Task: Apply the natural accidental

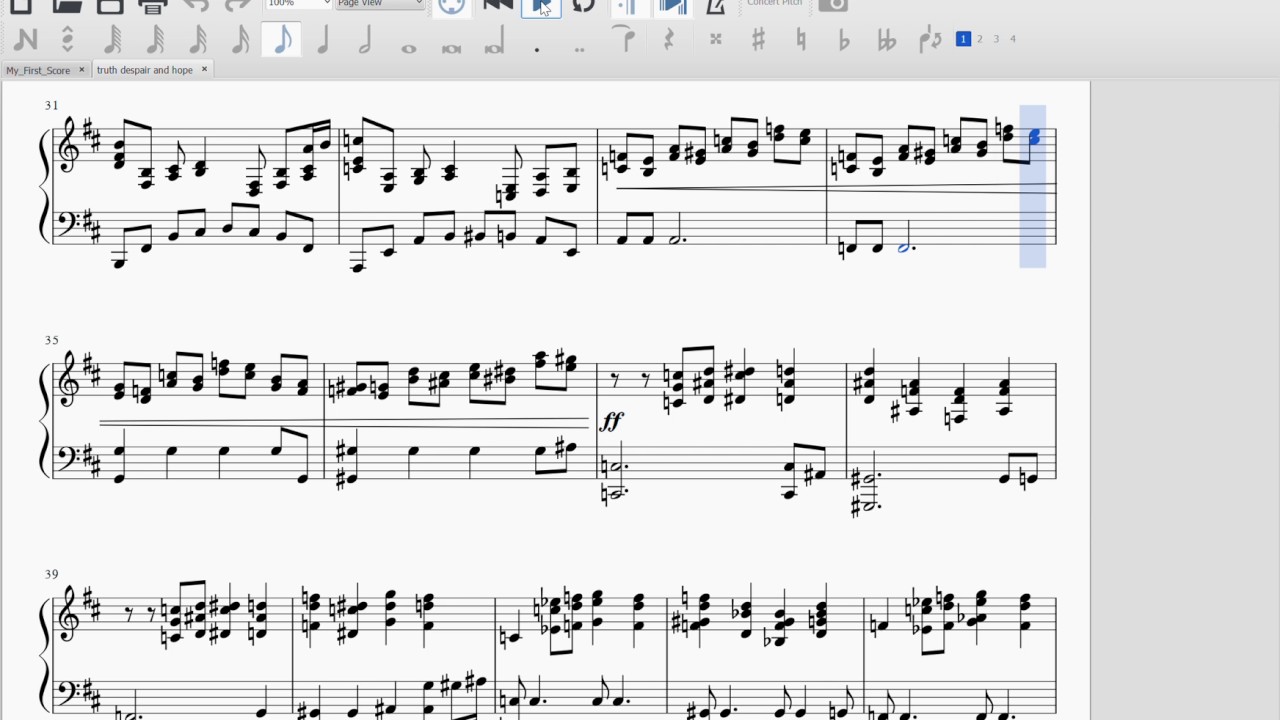Action: click(801, 40)
